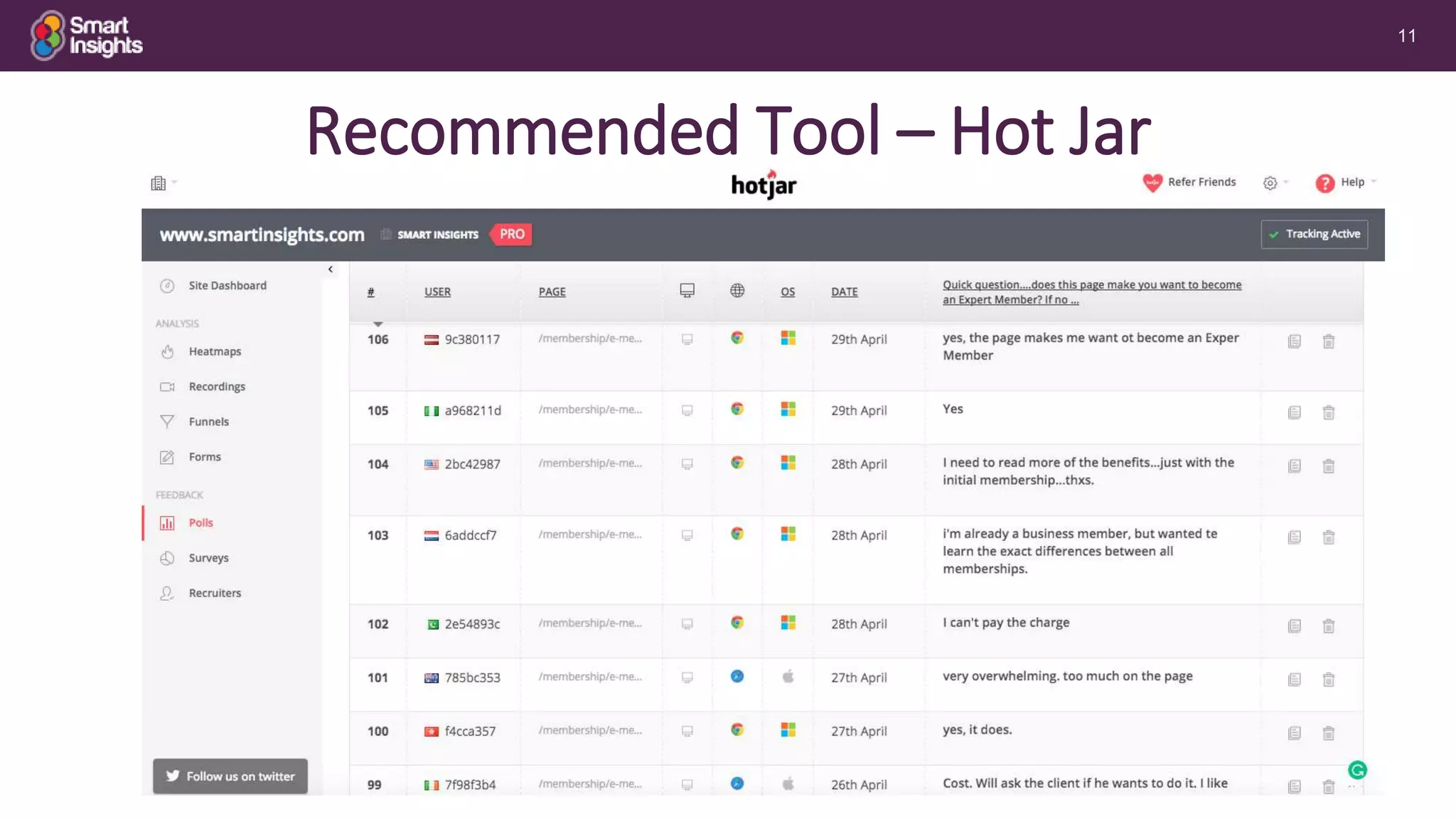Image resolution: width=1456 pixels, height=819 pixels.
Task: Sort by device monitor column icon
Action: point(687,291)
